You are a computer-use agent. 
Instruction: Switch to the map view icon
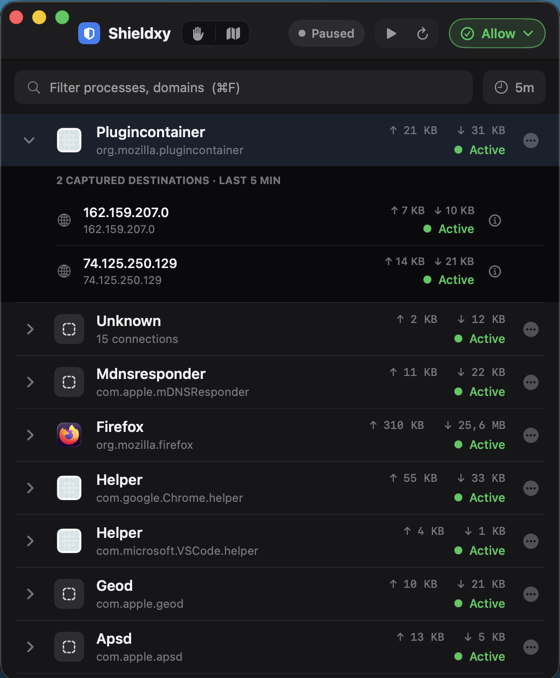tap(233, 33)
